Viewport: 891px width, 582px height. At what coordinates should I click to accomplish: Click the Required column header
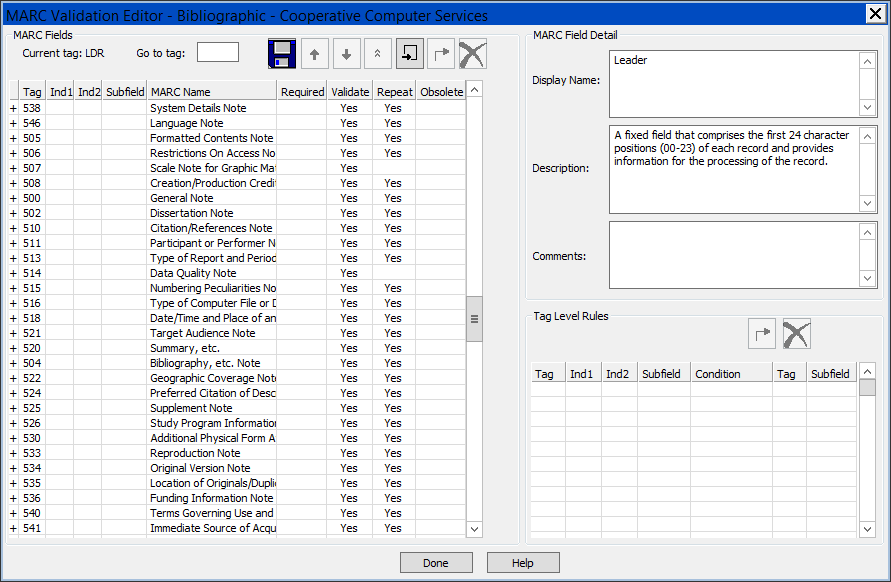pos(302,92)
